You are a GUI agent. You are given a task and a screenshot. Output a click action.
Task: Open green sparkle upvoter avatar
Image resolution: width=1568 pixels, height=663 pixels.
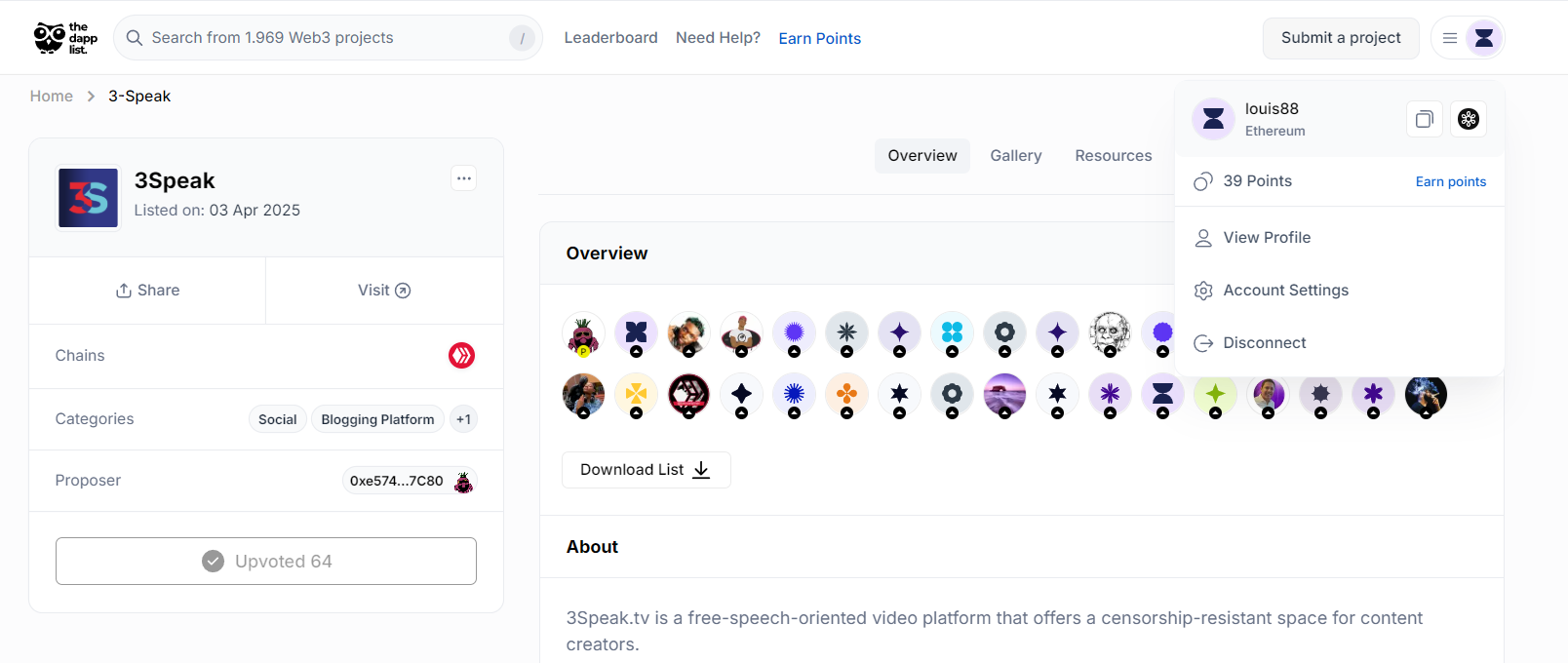[x=1215, y=394]
